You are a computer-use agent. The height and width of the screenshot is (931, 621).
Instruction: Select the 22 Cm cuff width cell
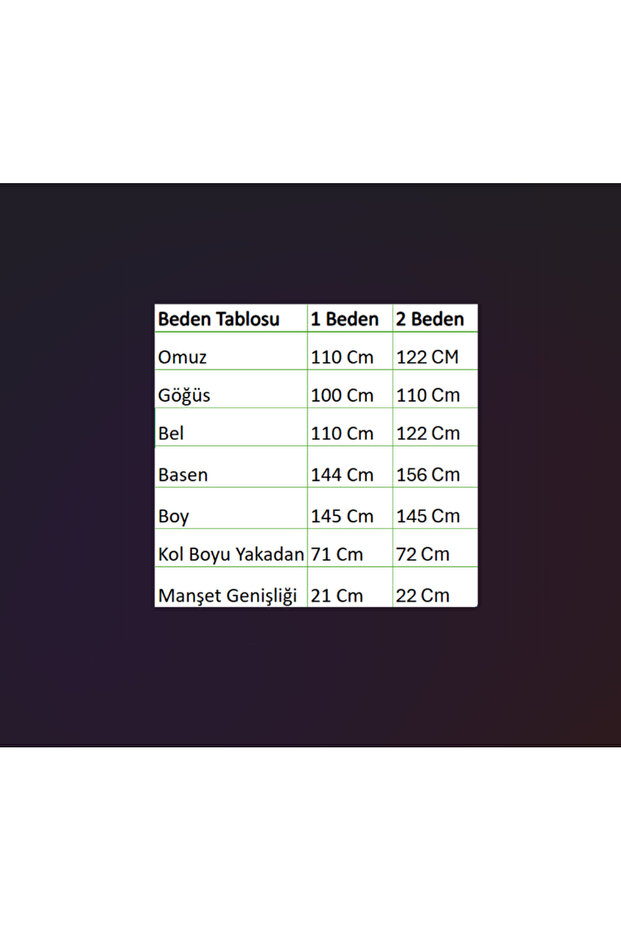(x=423, y=595)
